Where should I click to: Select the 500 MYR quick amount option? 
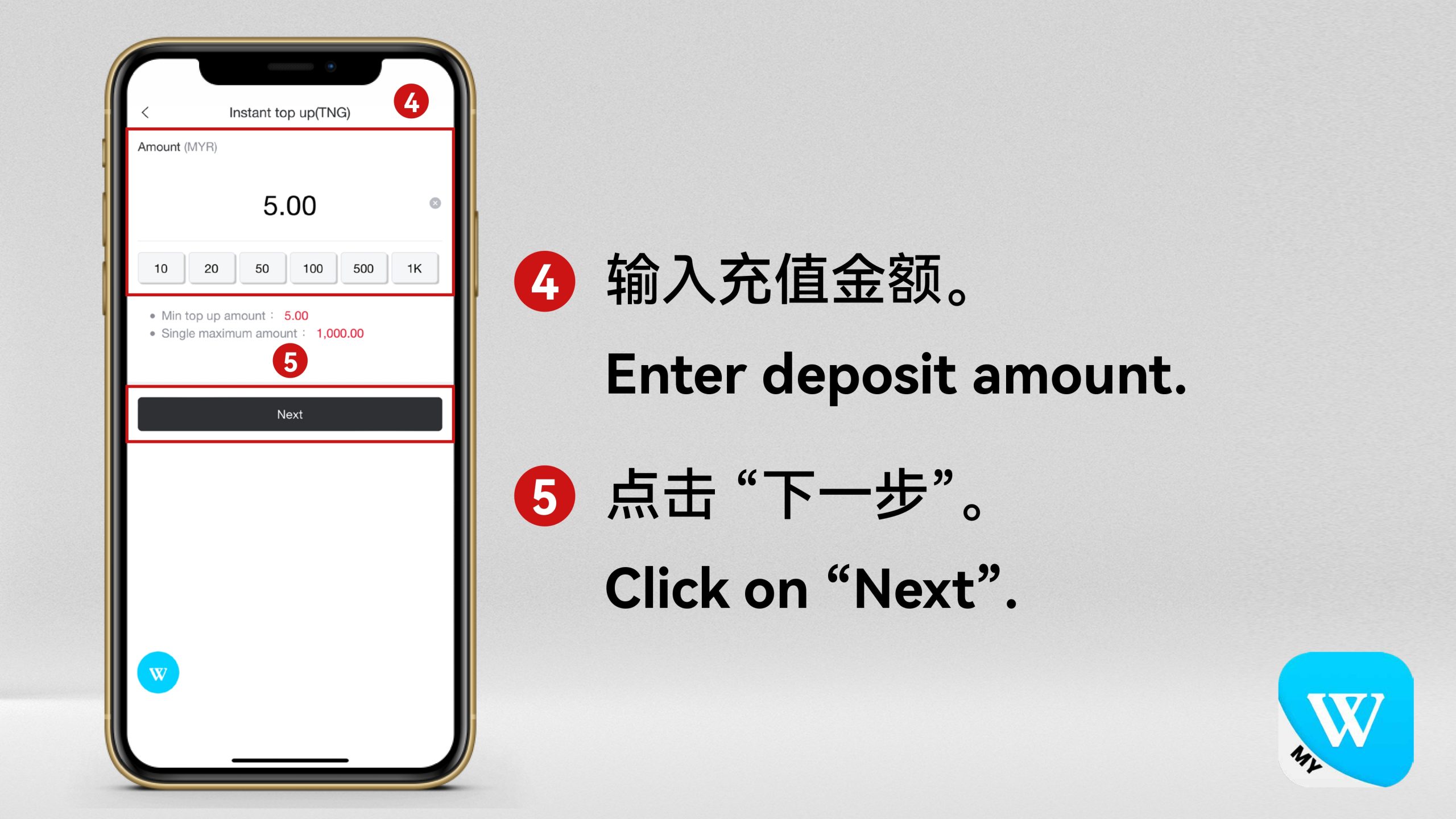pos(363,268)
